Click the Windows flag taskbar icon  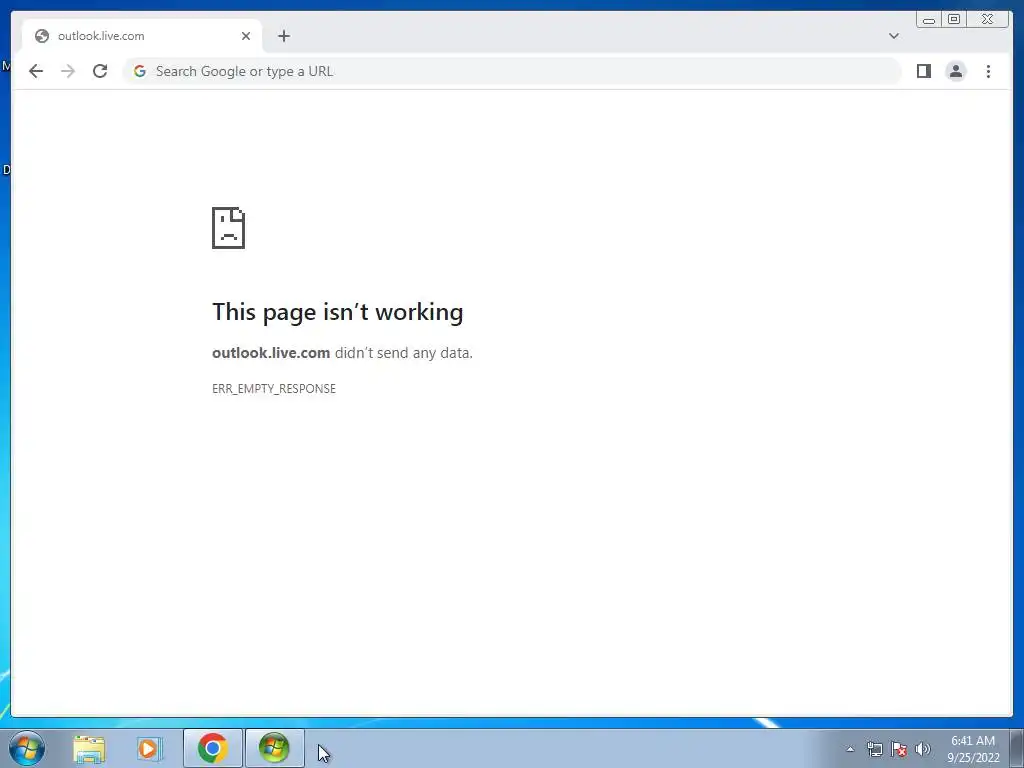[274, 748]
